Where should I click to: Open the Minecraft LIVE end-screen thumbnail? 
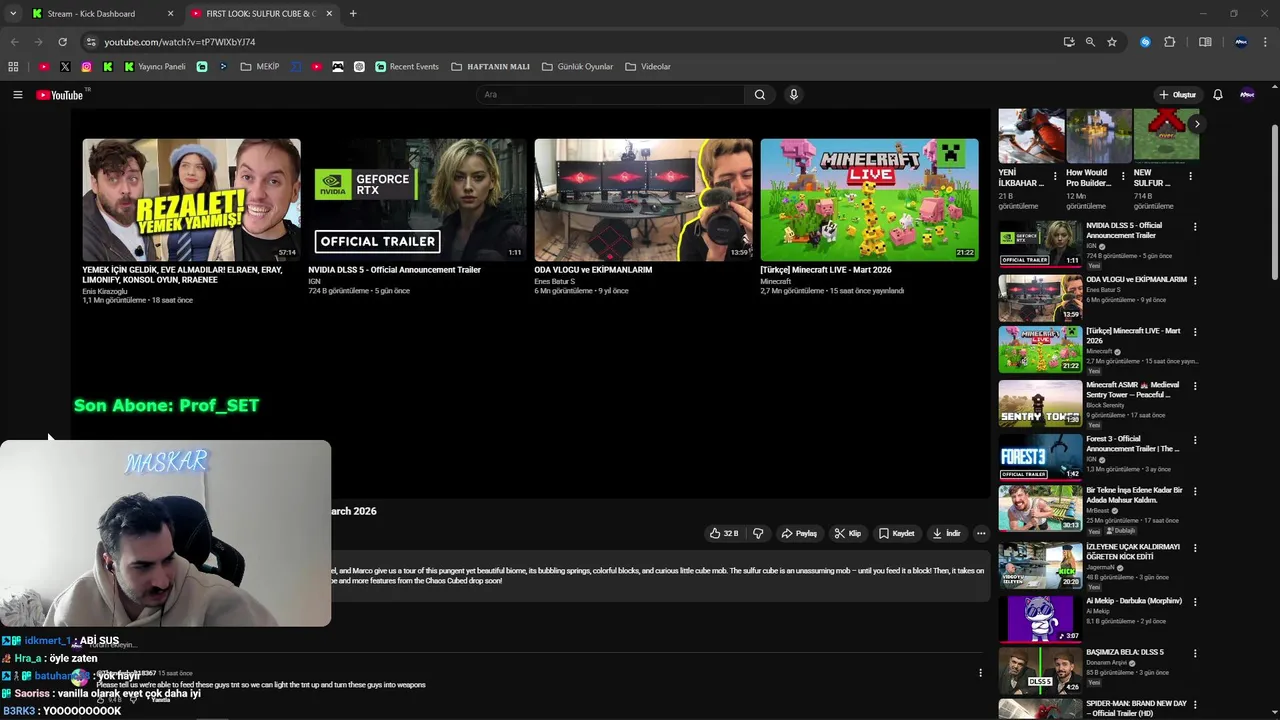point(869,200)
